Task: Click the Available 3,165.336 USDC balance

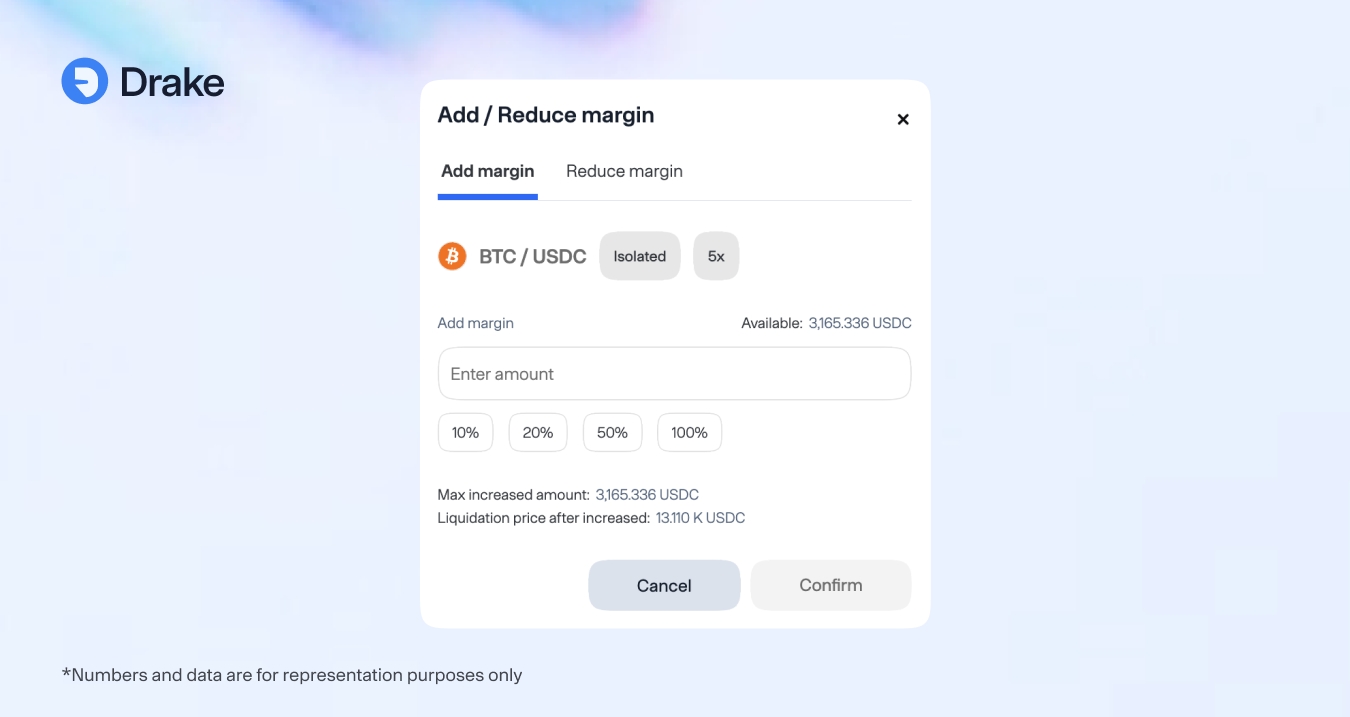Action: [860, 323]
